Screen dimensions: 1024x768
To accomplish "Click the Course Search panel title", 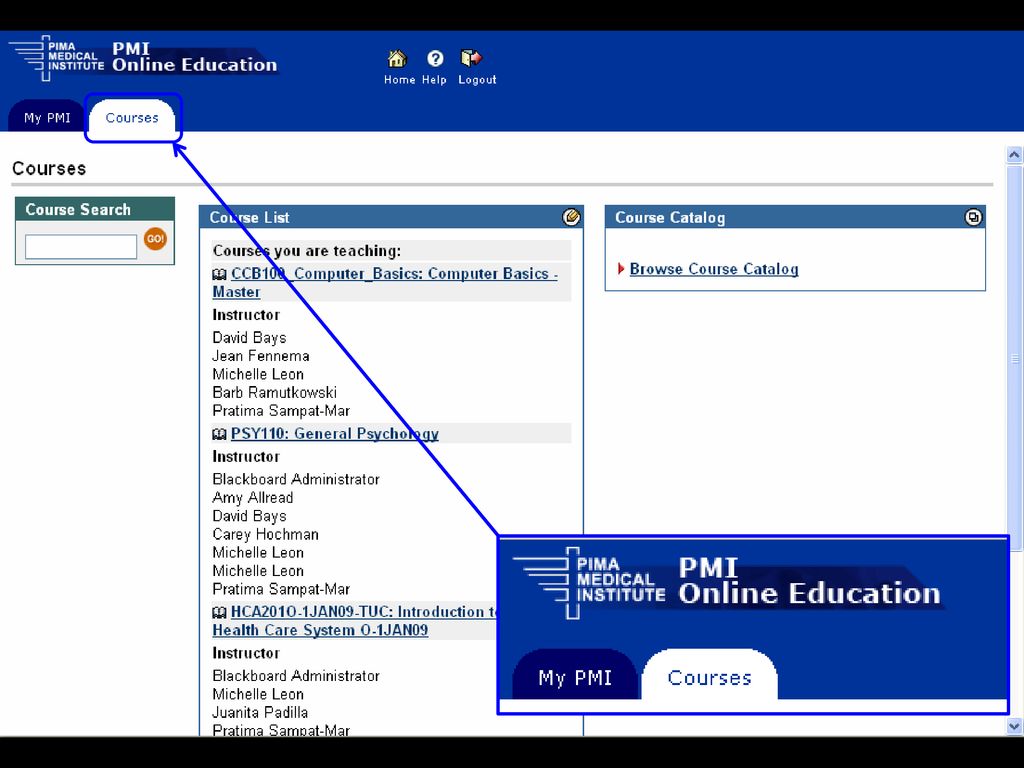I will coord(78,210).
